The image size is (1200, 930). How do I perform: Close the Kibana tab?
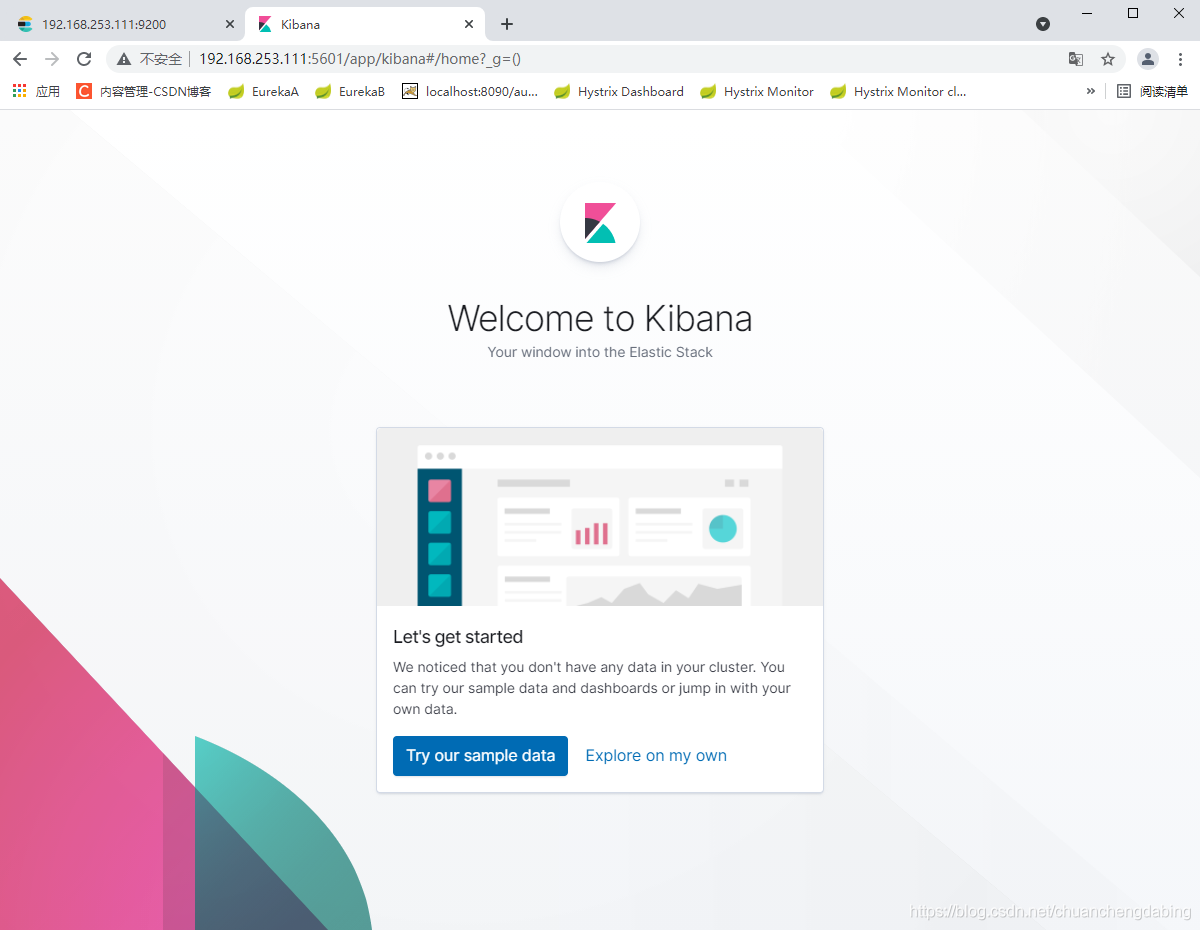469,24
